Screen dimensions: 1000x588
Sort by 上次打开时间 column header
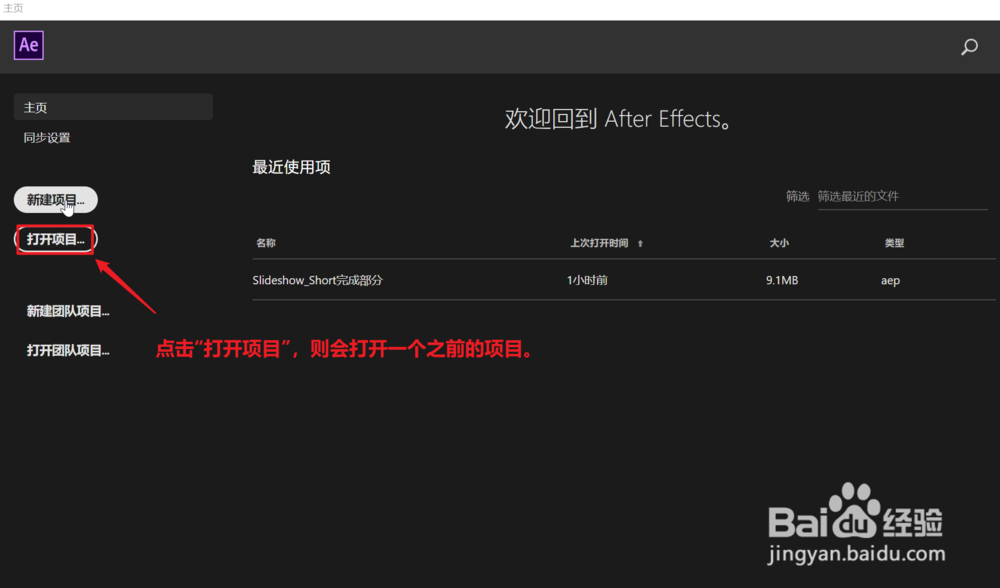pos(599,243)
